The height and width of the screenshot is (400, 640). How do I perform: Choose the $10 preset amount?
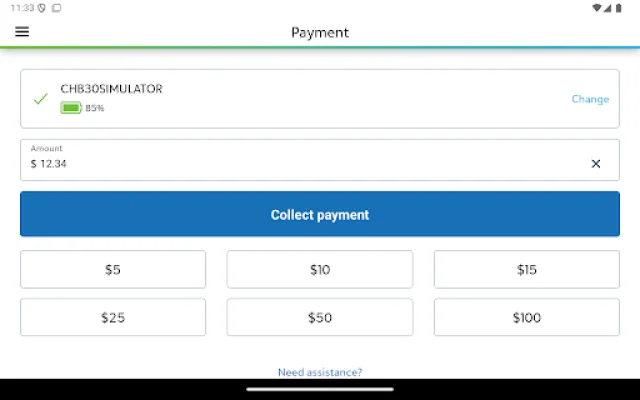[x=320, y=269]
